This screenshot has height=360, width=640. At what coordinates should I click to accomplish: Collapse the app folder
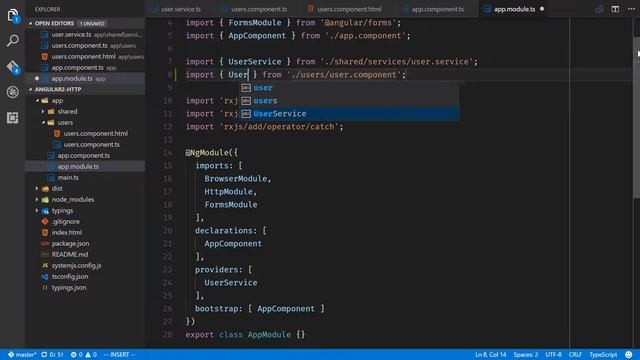(37, 100)
